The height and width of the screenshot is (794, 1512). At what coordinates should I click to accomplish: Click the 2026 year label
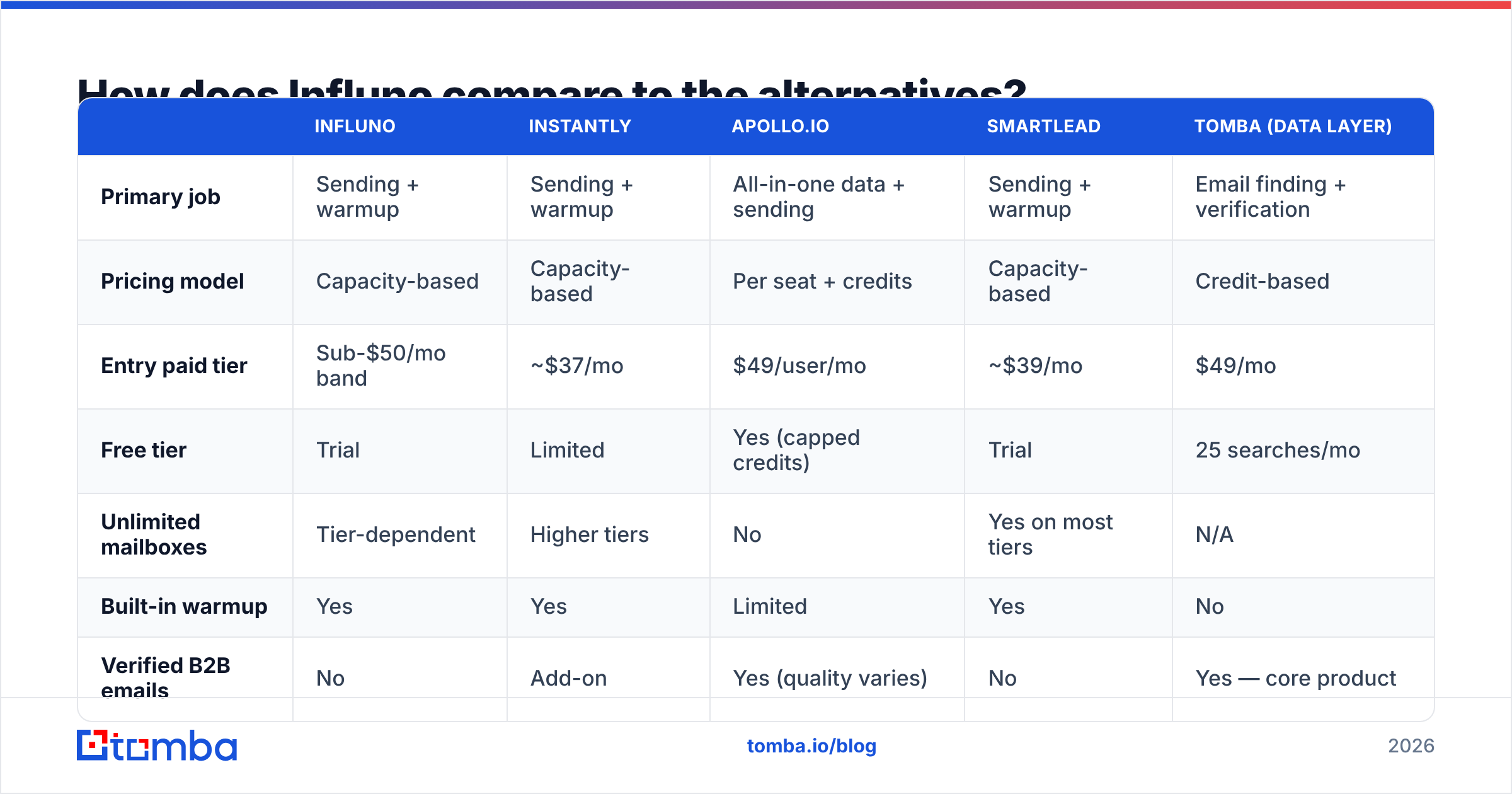click(1411, 746)
